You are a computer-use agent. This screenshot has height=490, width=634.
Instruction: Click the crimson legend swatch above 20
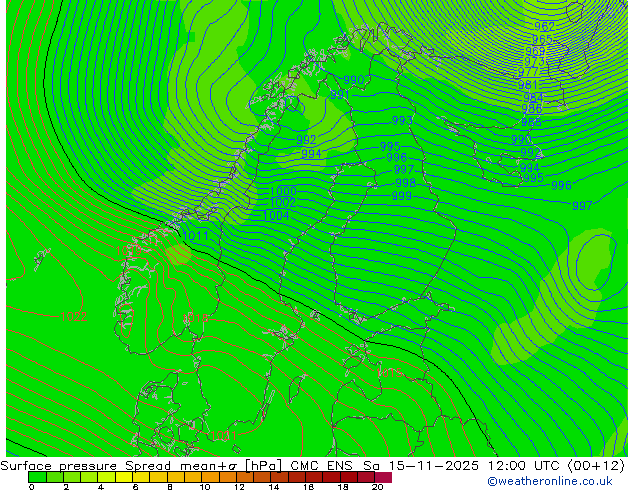click(383, 477)
